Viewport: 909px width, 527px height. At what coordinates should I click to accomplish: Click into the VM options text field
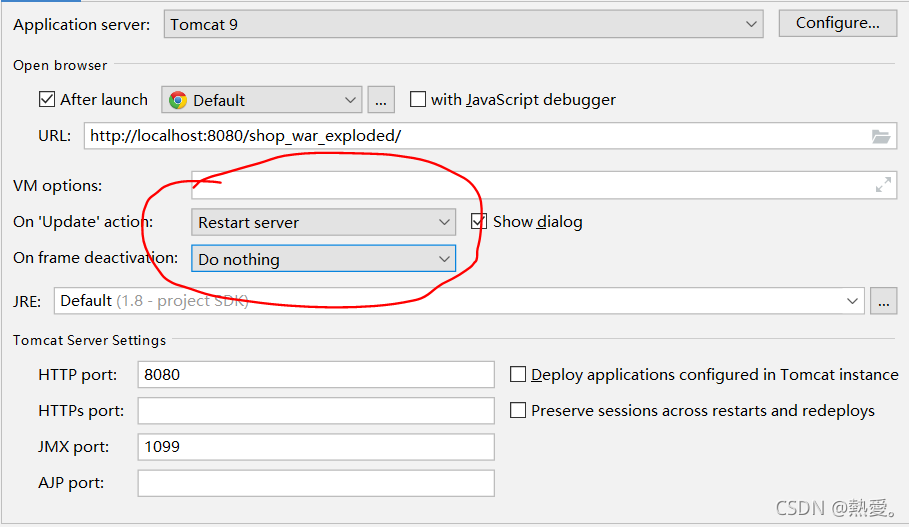coord(530,185)
